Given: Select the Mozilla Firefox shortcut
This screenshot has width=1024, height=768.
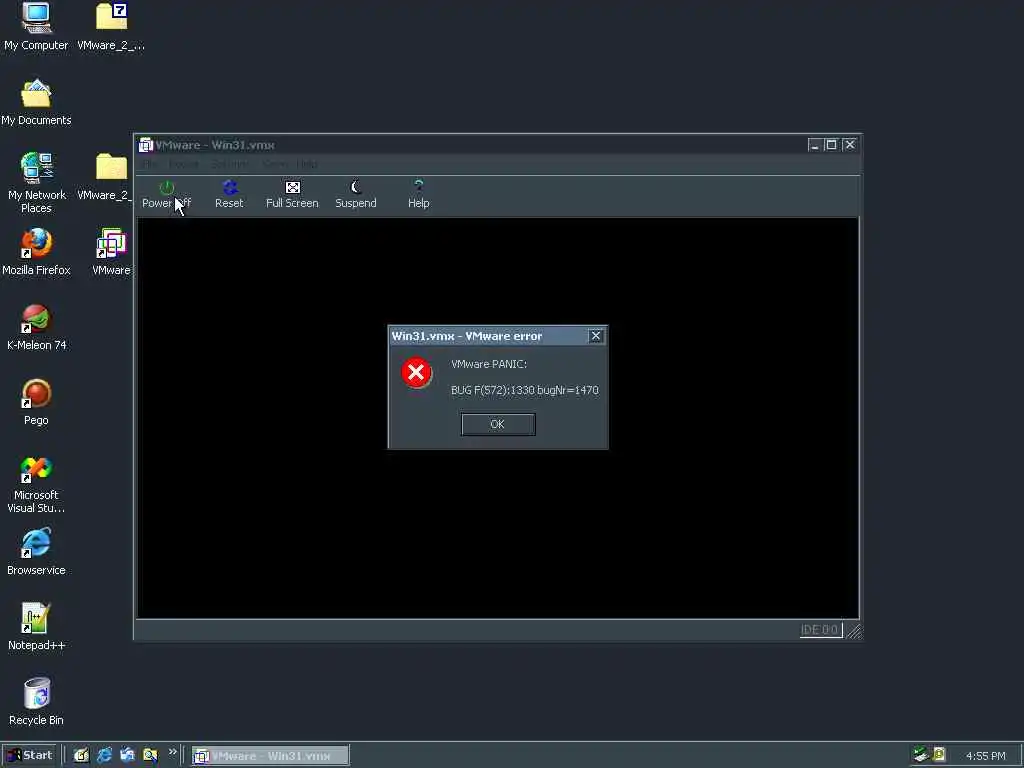Looking at the screenshot, I should click(36, 252).
